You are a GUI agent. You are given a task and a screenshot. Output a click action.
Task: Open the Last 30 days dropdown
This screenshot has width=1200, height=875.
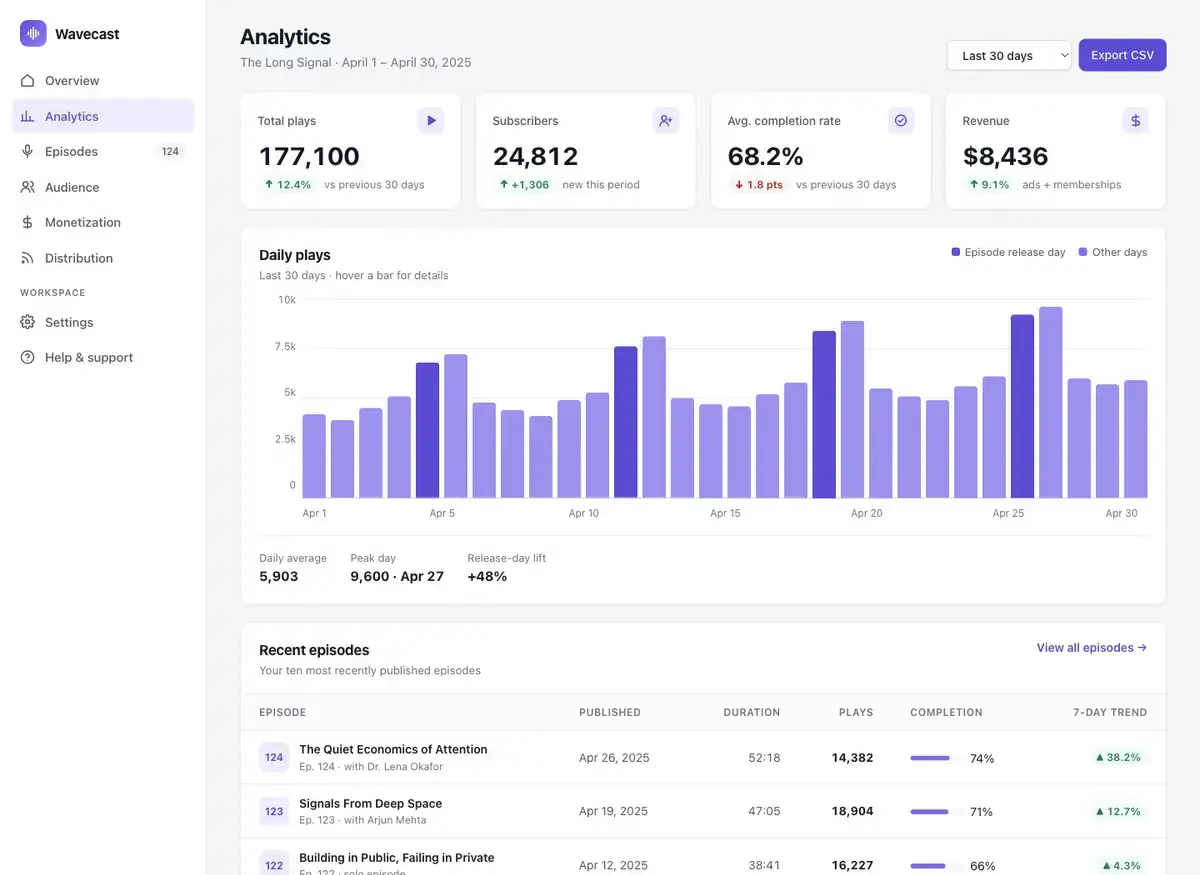coord(1009,55)
